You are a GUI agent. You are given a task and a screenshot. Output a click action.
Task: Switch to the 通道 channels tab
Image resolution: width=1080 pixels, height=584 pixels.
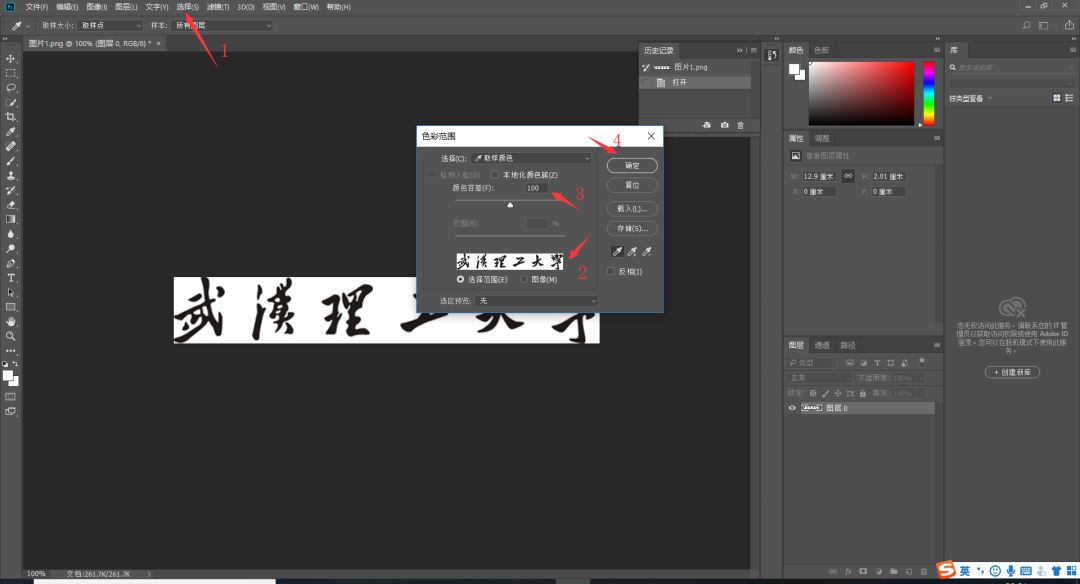click(x=822, y=345)
